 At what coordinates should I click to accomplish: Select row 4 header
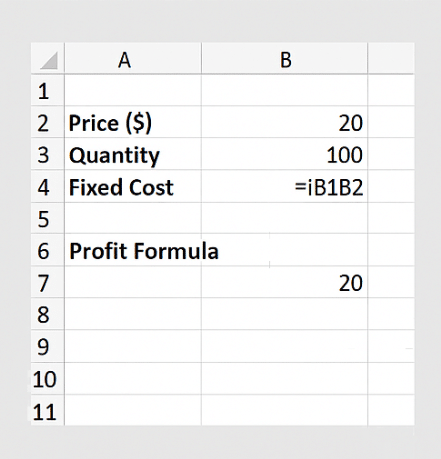click(48, 186)
